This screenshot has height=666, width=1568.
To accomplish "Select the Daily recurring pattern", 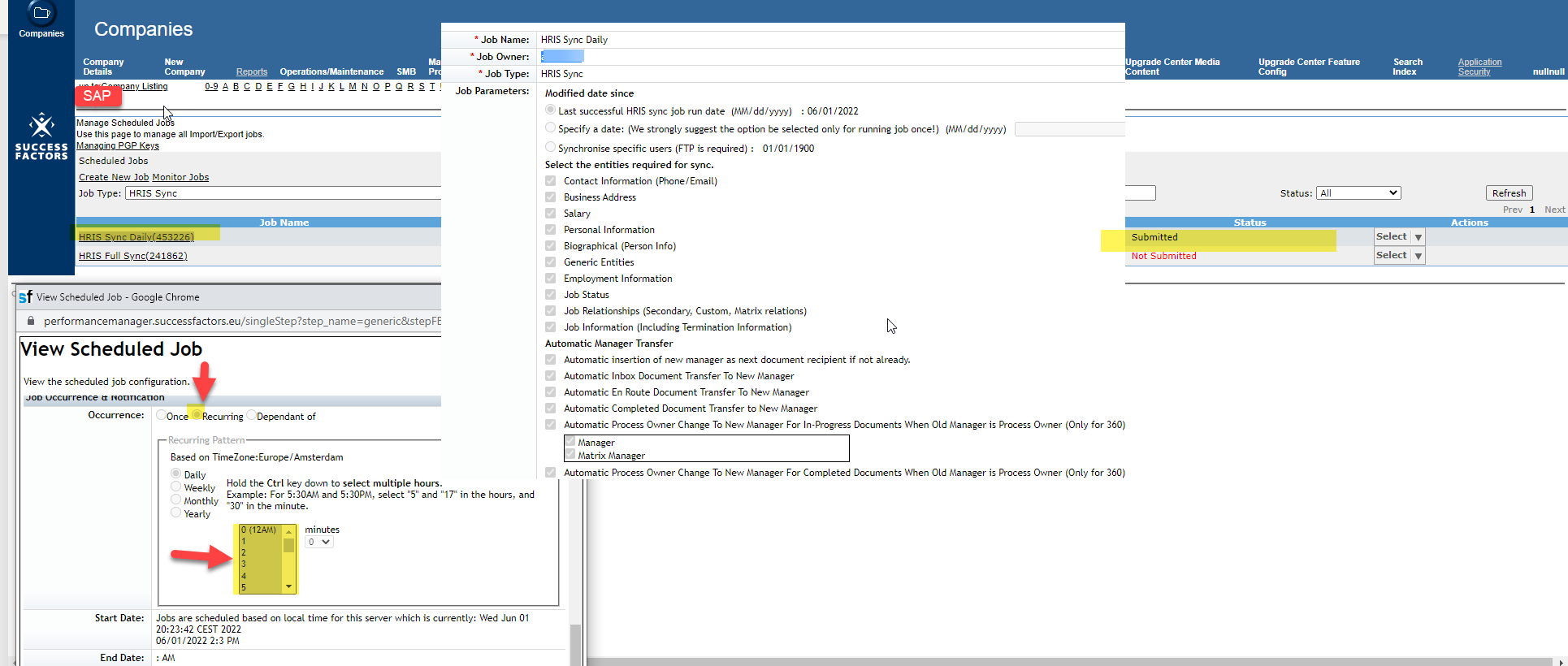I will 175,474.
